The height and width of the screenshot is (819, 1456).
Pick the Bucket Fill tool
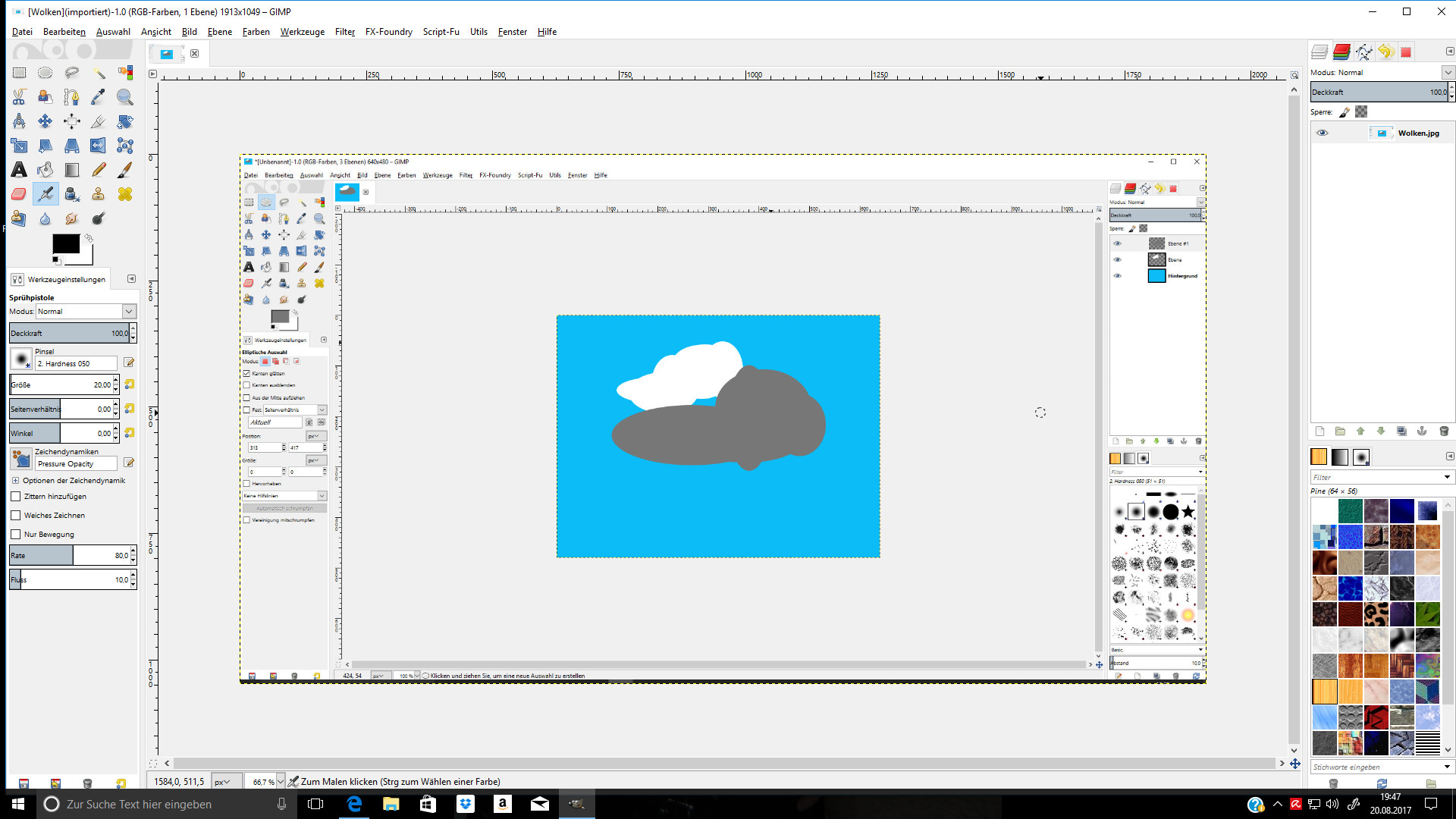pos(45,170)
